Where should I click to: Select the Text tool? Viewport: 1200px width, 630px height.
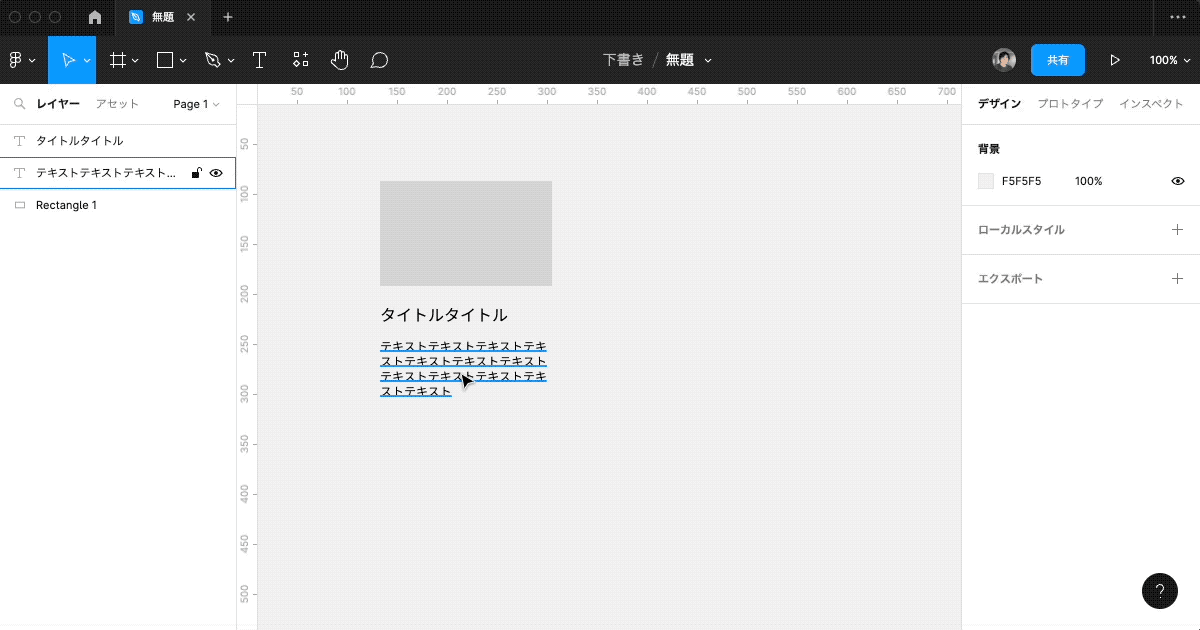tap(260, 60)
